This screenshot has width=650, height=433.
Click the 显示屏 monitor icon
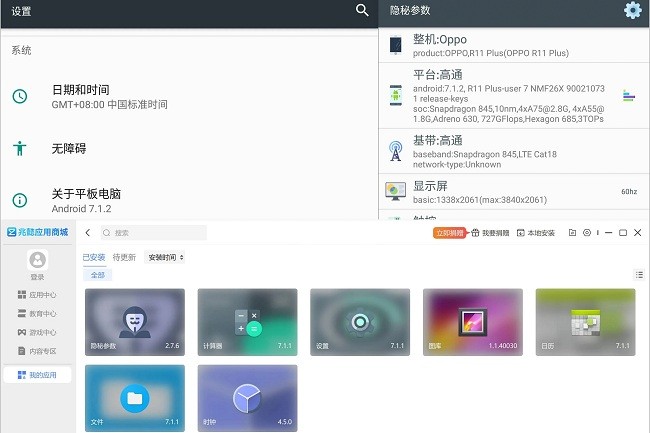coord(396,190)
